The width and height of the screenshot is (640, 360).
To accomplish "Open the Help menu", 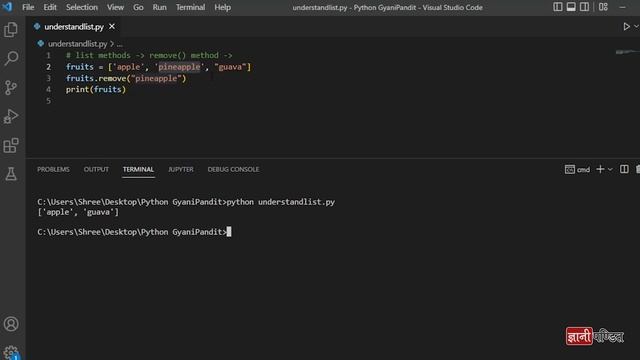I will (x=222, y=7).
